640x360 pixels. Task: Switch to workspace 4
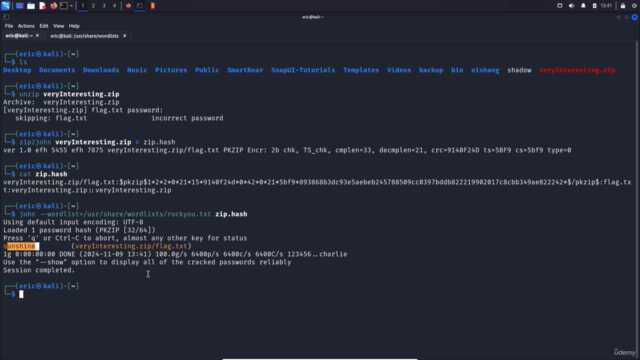pos(114,6)
